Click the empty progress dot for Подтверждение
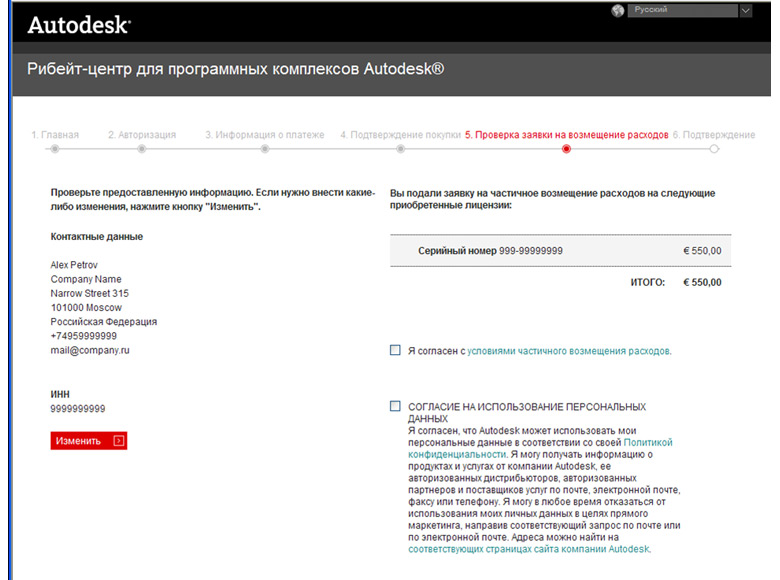This screenshot has height=580, width=780. [x=714, y=149]
